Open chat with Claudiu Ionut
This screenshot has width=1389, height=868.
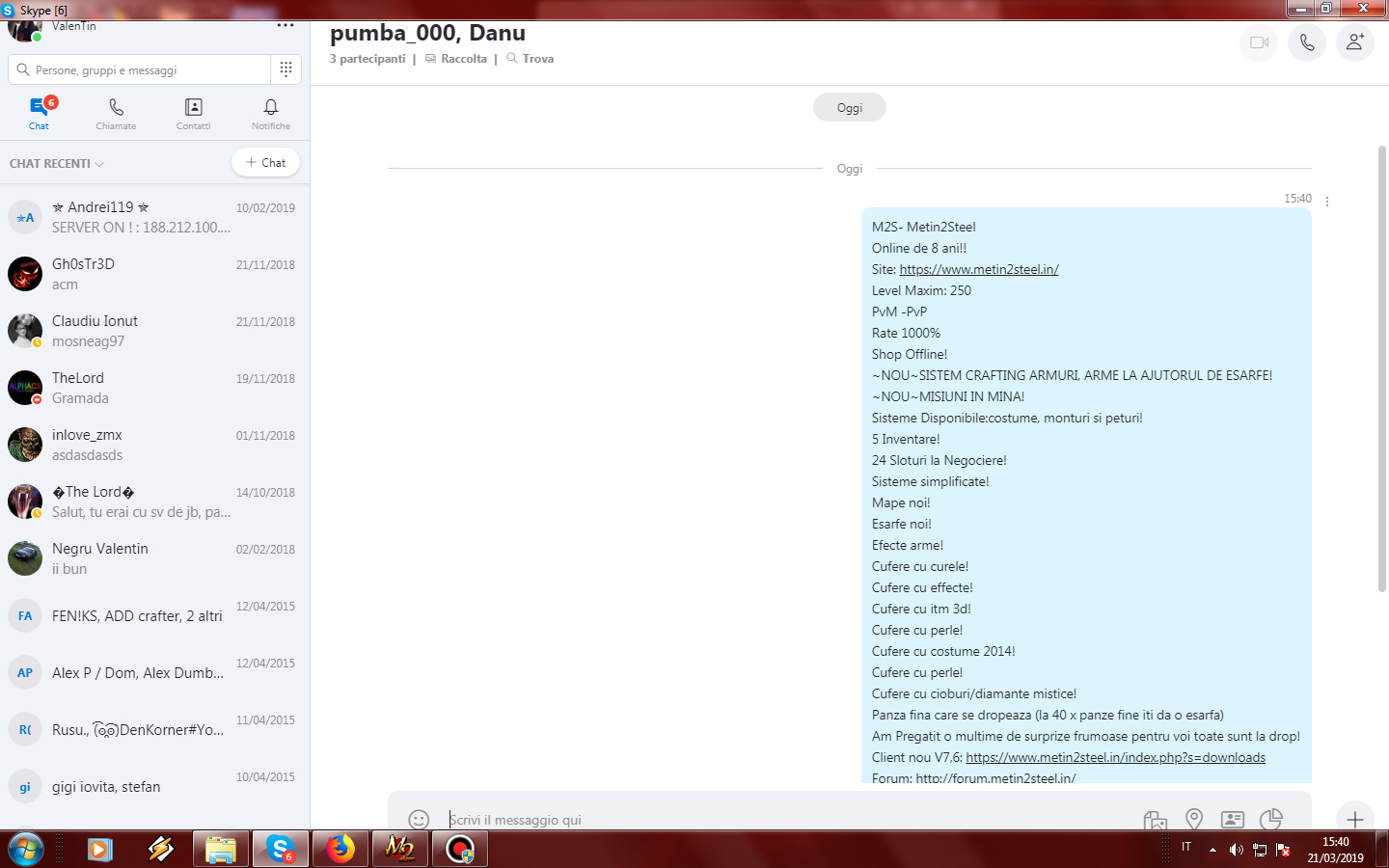[154, 331]
